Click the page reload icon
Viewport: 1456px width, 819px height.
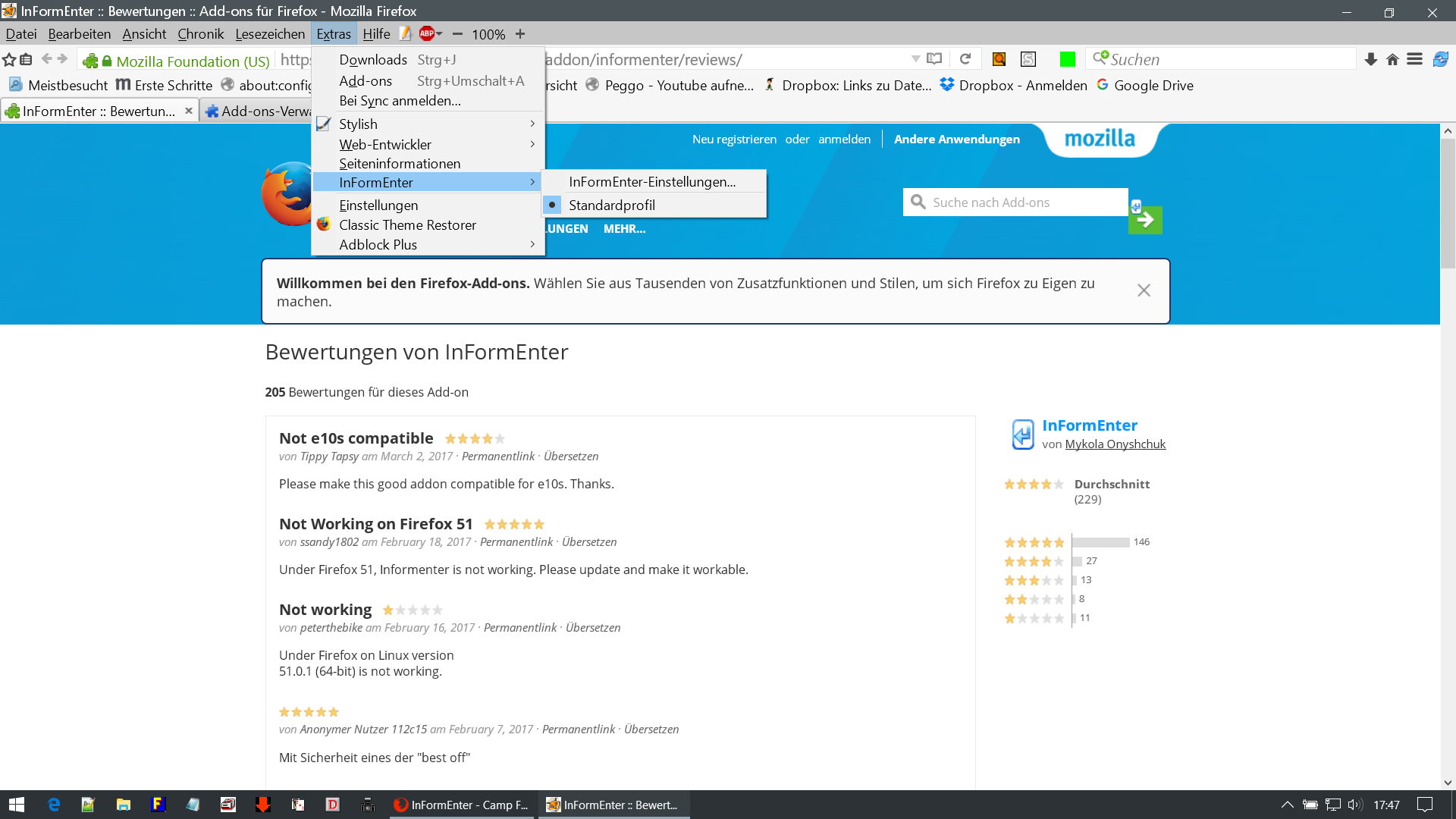click(965, 59)
